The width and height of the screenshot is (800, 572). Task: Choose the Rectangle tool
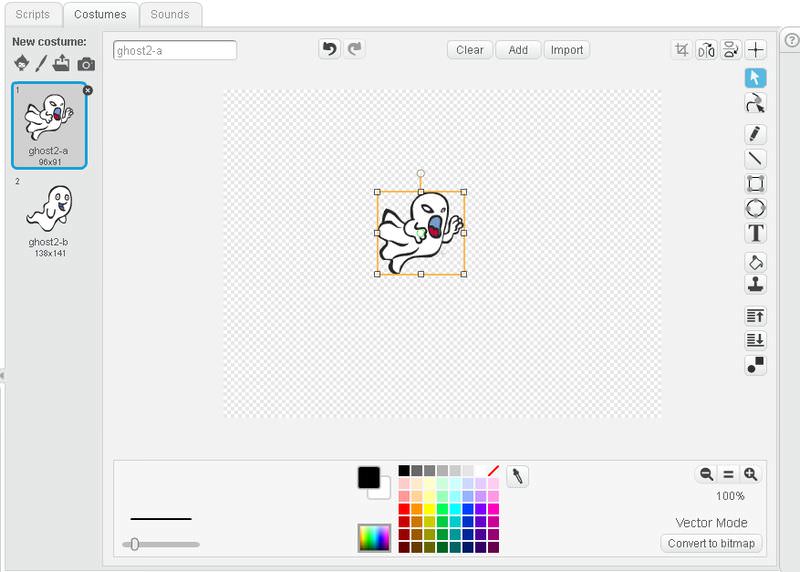click(x=755, y=183)
